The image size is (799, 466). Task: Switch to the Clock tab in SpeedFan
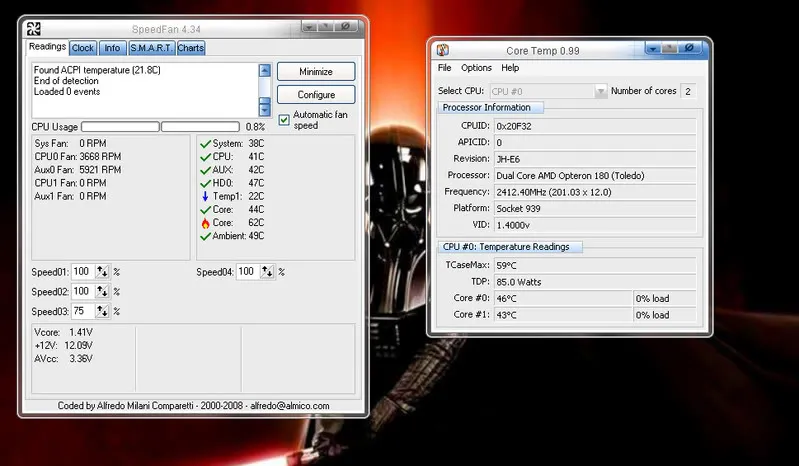pyautogui.click(x=83, y=48)
